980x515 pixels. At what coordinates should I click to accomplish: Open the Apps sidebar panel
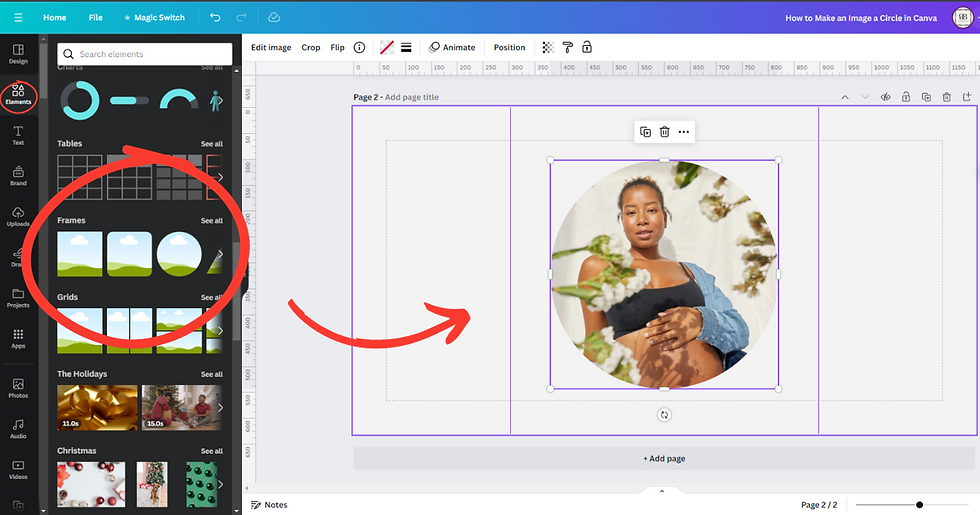(18, 339)
